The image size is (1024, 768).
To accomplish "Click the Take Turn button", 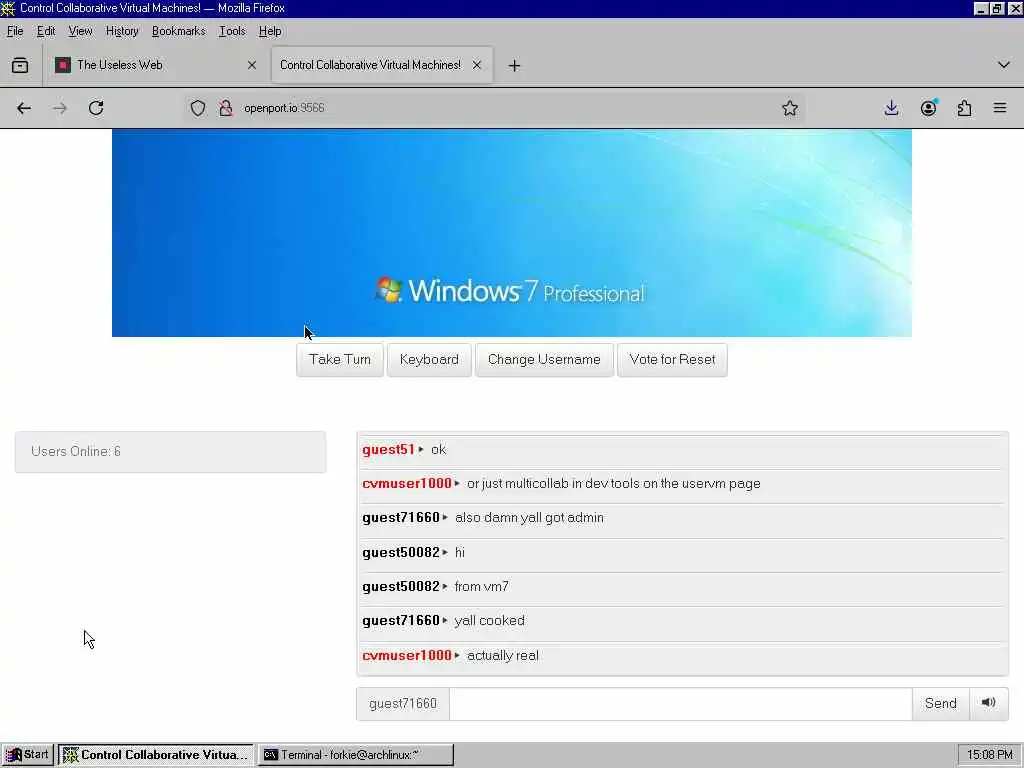I will pos(340,360).
